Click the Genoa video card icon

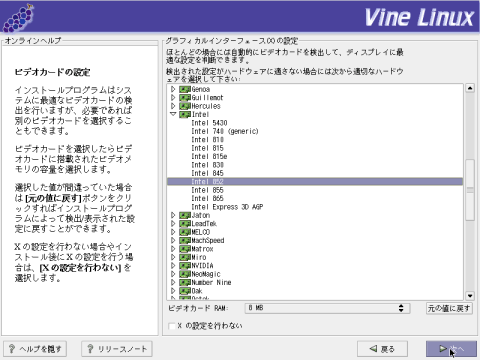point(185,89)
